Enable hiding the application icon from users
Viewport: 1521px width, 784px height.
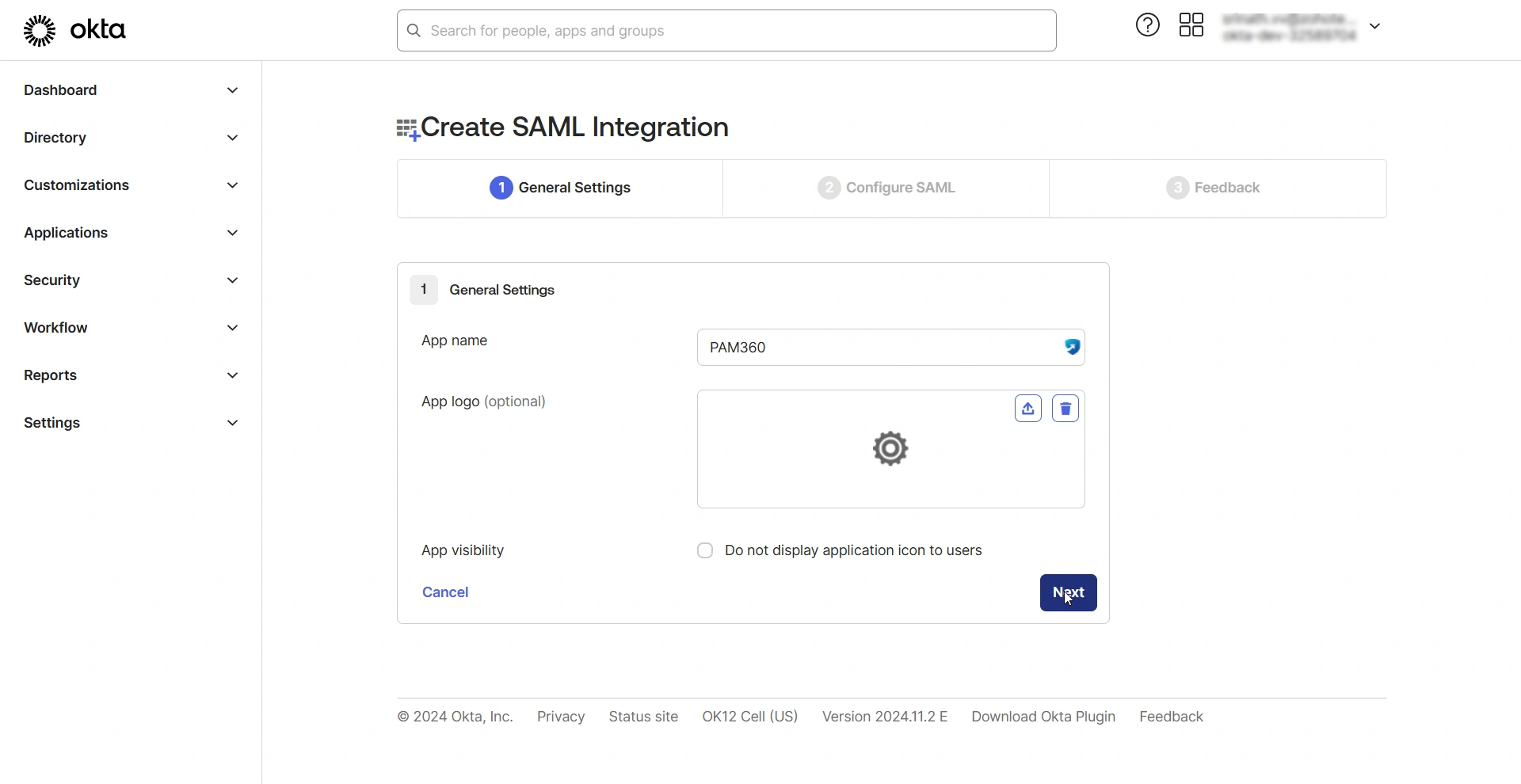pos(705,550)
